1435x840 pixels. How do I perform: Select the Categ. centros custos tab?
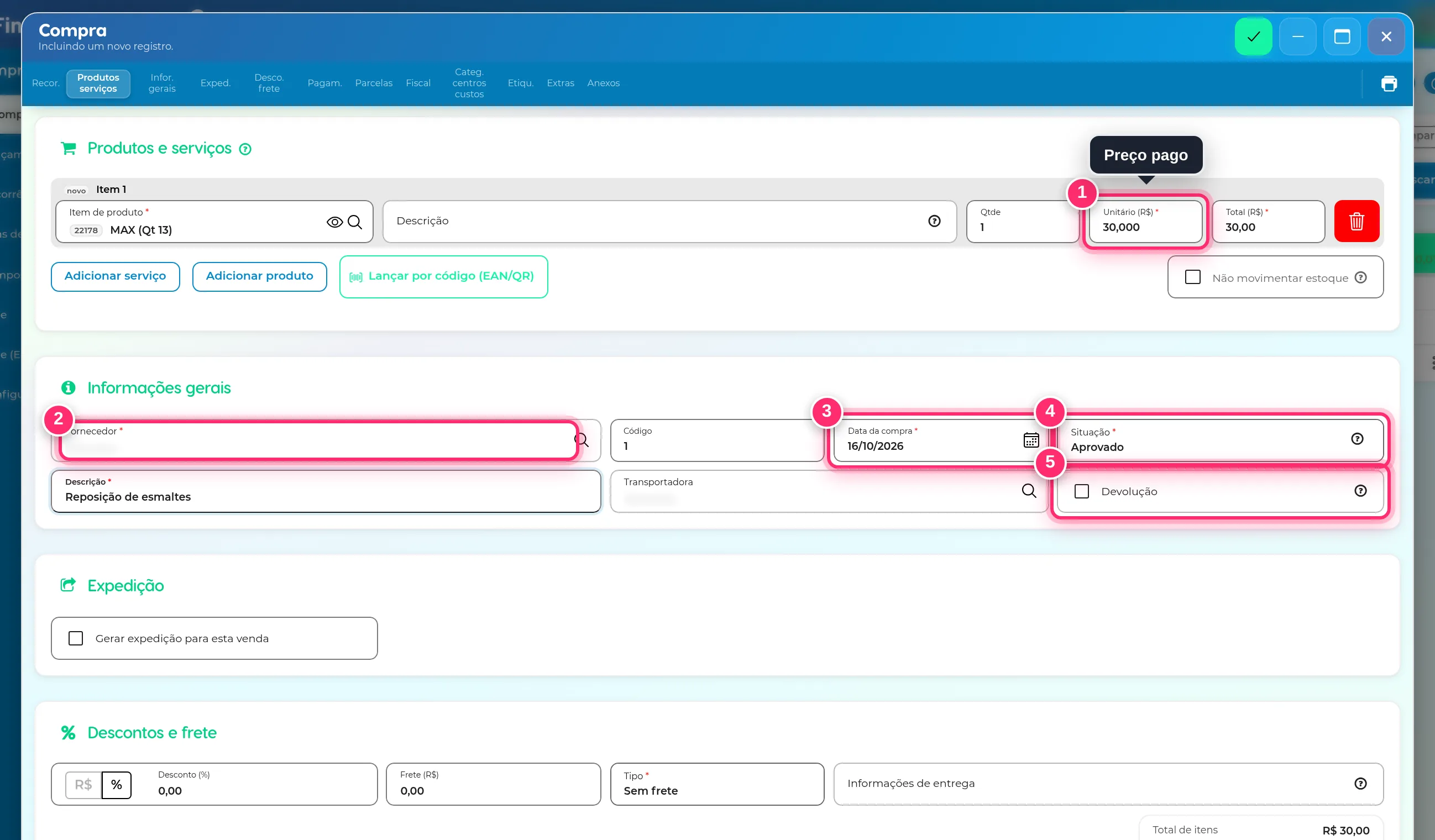469,83
